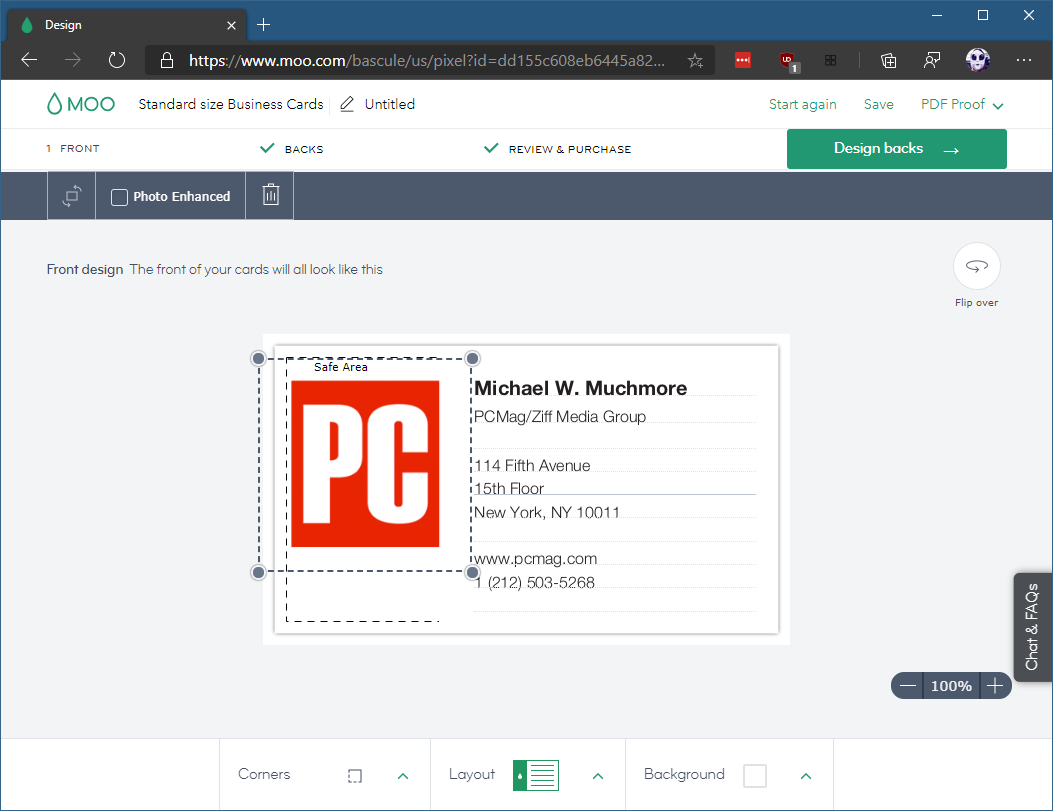Go to Review & Purchase step
The height and width of the screenshot is (811, 1053).
pyautogui.click(x=569, y=149)
